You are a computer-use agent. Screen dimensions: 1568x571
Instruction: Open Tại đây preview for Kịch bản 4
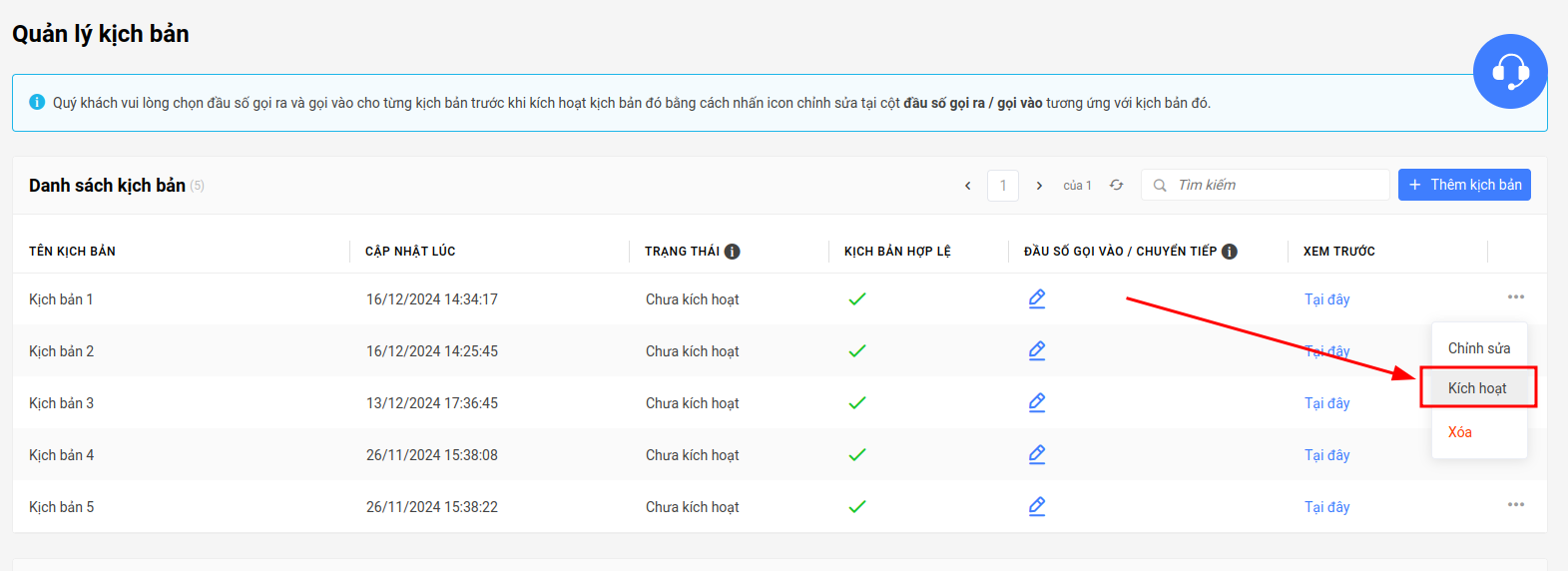1326,455
